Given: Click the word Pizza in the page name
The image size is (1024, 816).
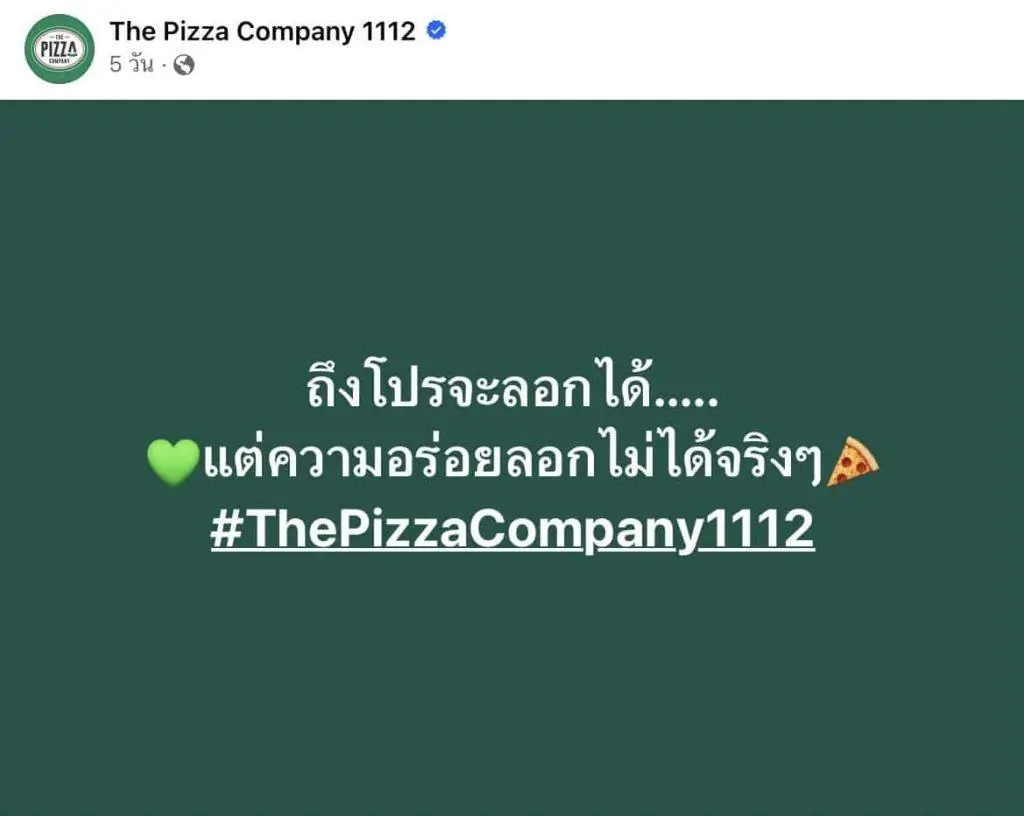Looking at the screenshot, I should tap(196, 31).
